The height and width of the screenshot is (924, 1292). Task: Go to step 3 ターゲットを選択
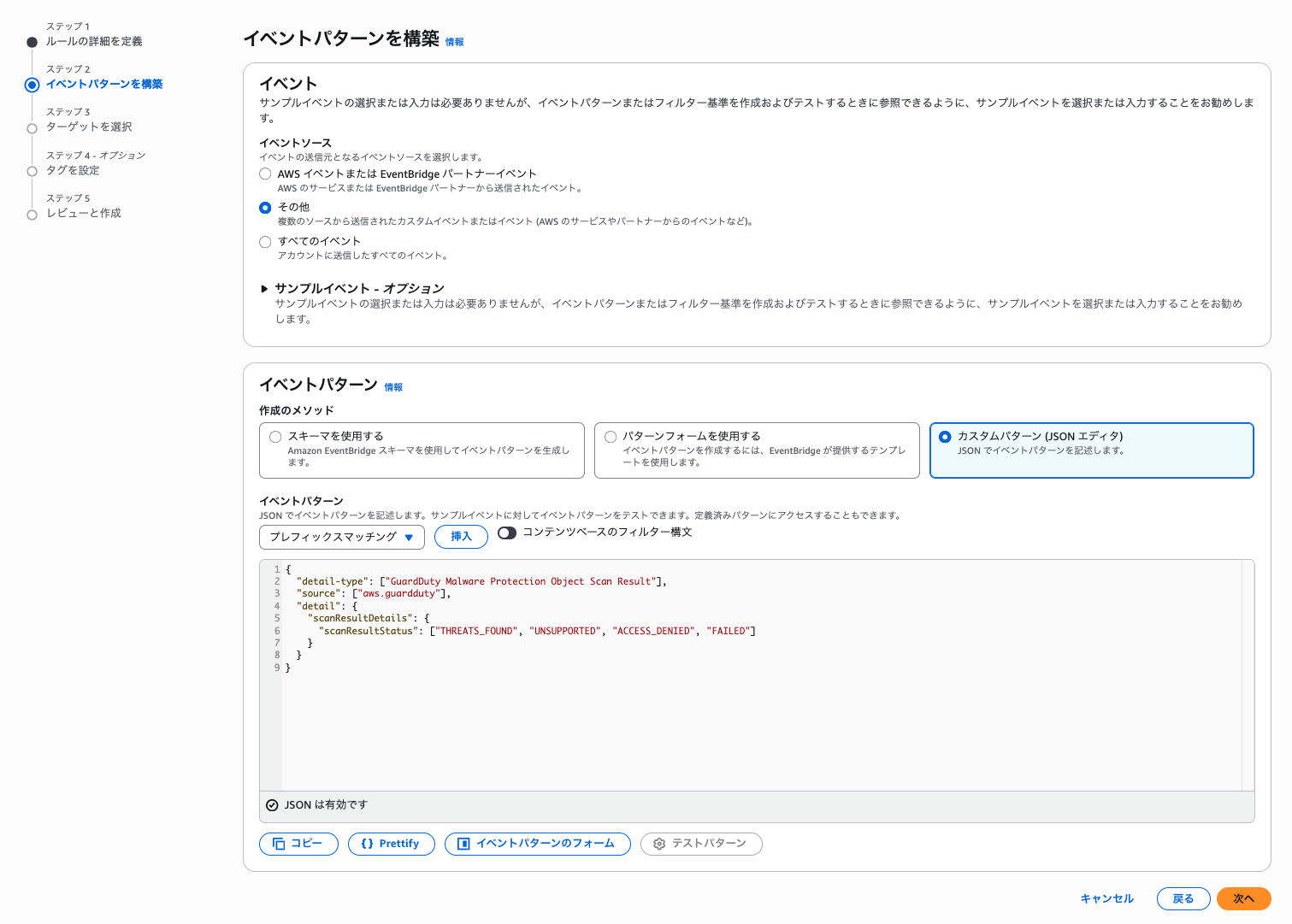pyautogui.click(x=89, y=127)
